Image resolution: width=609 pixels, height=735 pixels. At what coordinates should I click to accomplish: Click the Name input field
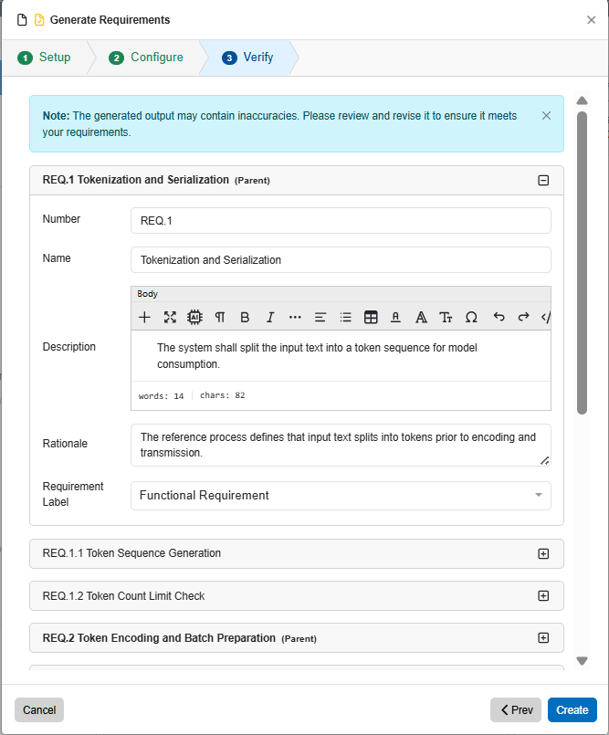341,260
